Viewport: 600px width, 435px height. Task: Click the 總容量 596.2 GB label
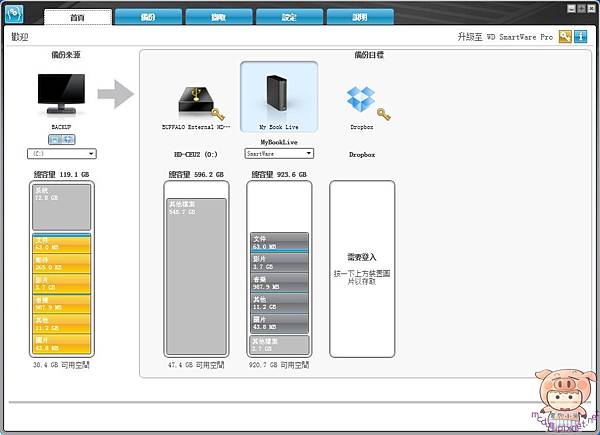coord(196,174)
